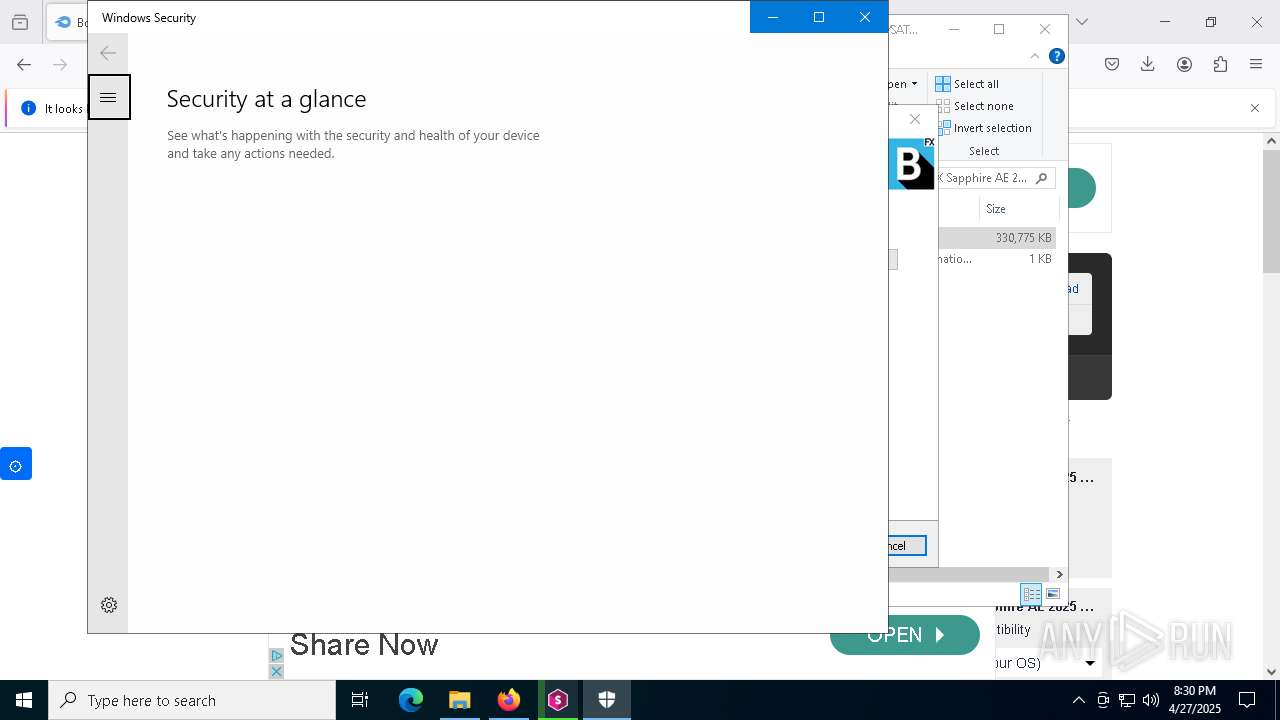Dismiss the Firefox notification bar
The height and width of the screenshot is (720, 1280).
pos(1255,108)
